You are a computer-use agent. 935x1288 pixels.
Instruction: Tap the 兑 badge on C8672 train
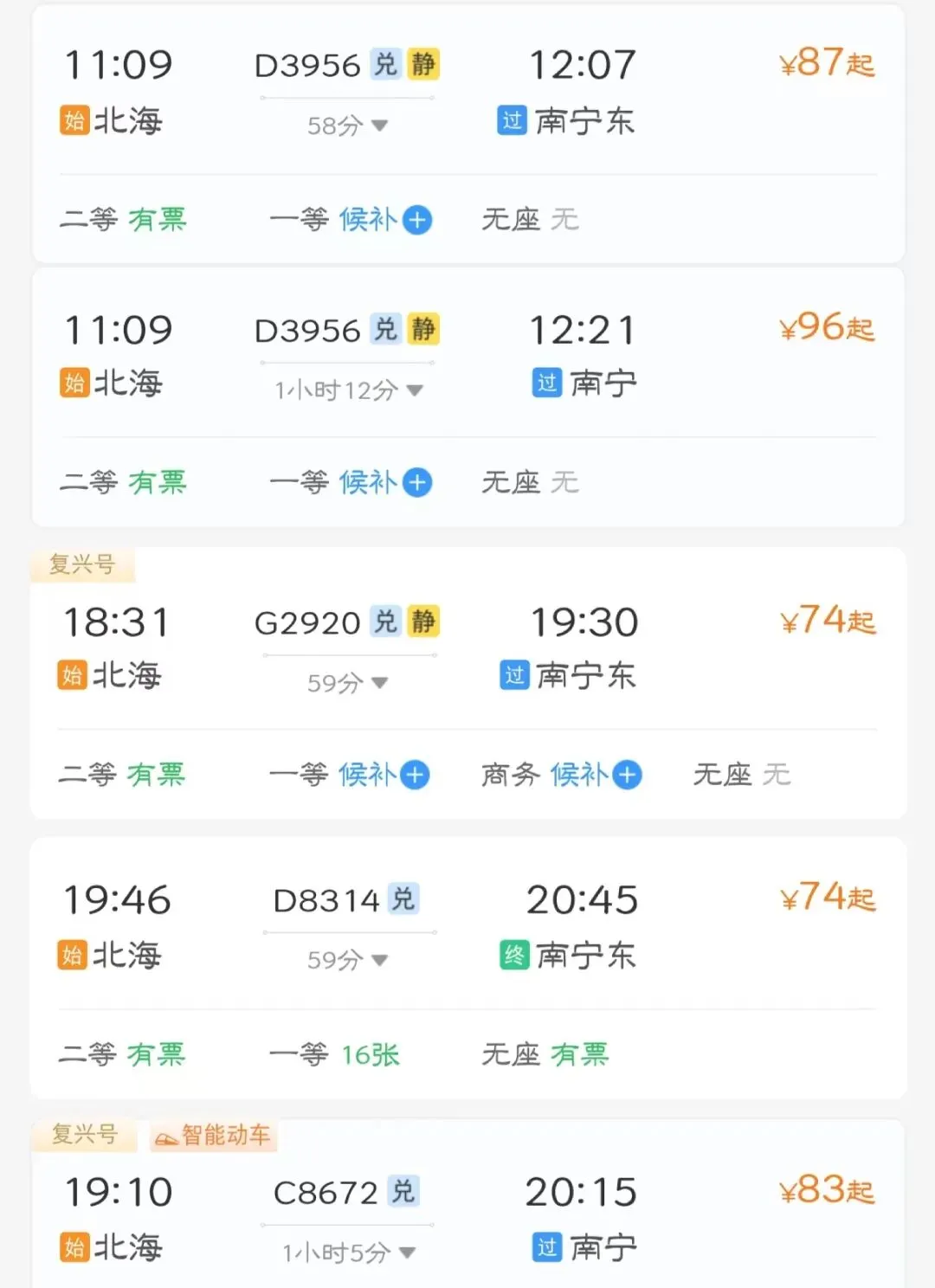(404, 1192)
